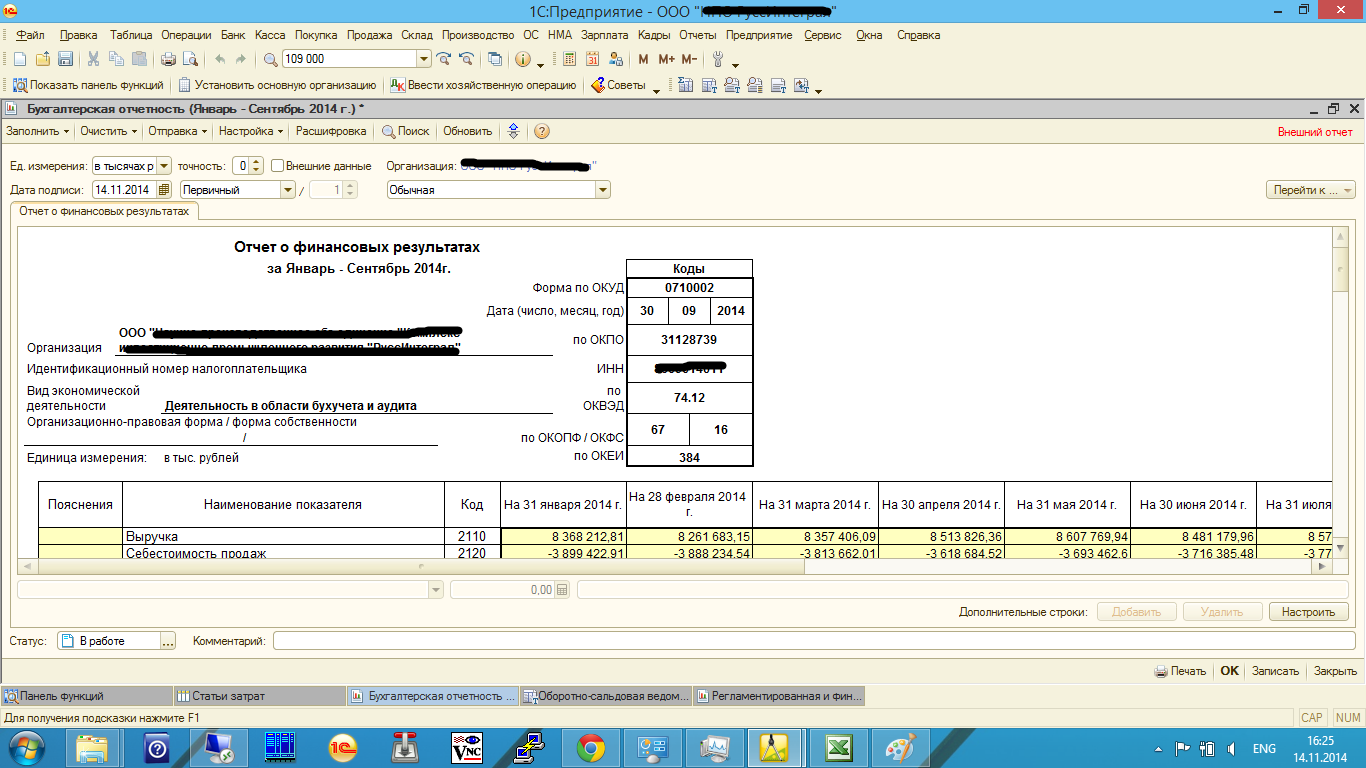Image resolution: width=1366 pixels, height=768 pixels.
Task: Open the Отправка dropdown menu
Action: 177,131
